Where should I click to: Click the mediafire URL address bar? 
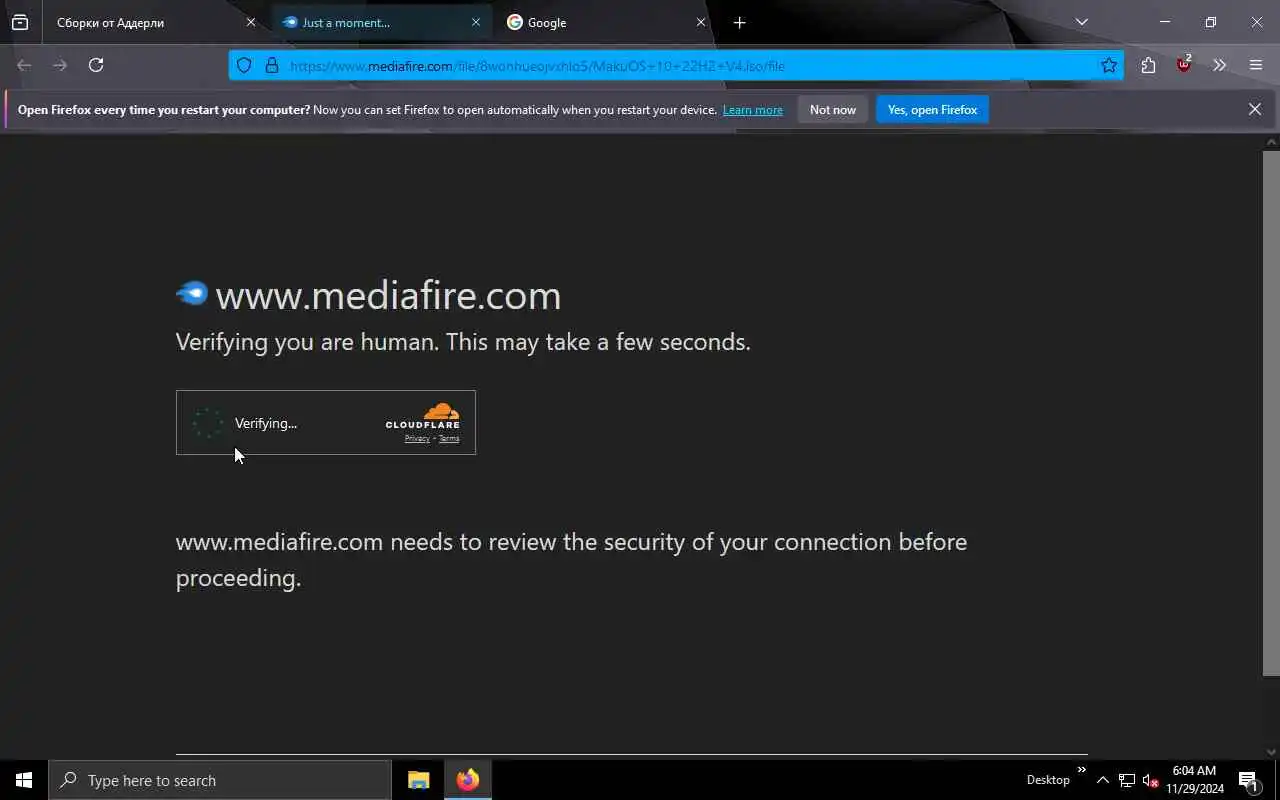(675, 66)
